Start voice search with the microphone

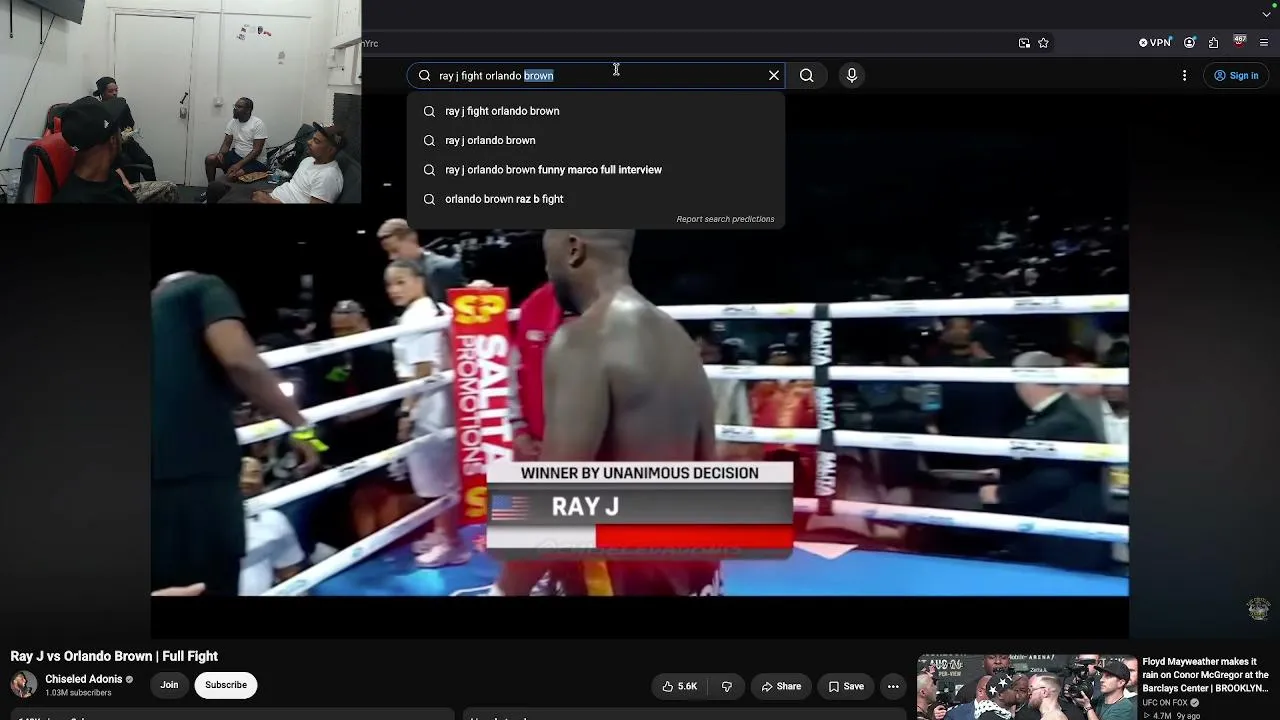(852, 75)
